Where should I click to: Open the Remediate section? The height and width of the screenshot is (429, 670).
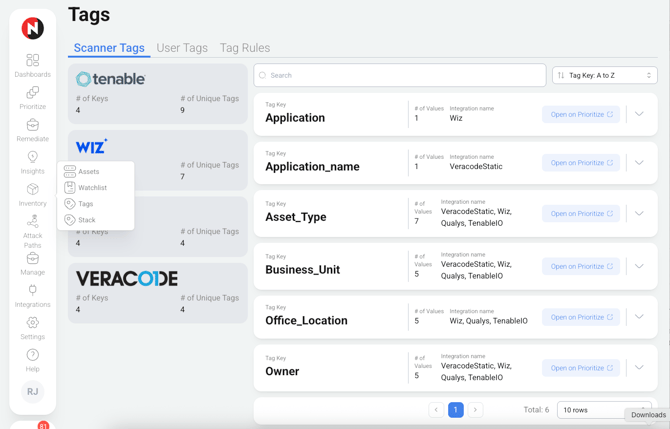pyautogui.click(x=32, y=126)
